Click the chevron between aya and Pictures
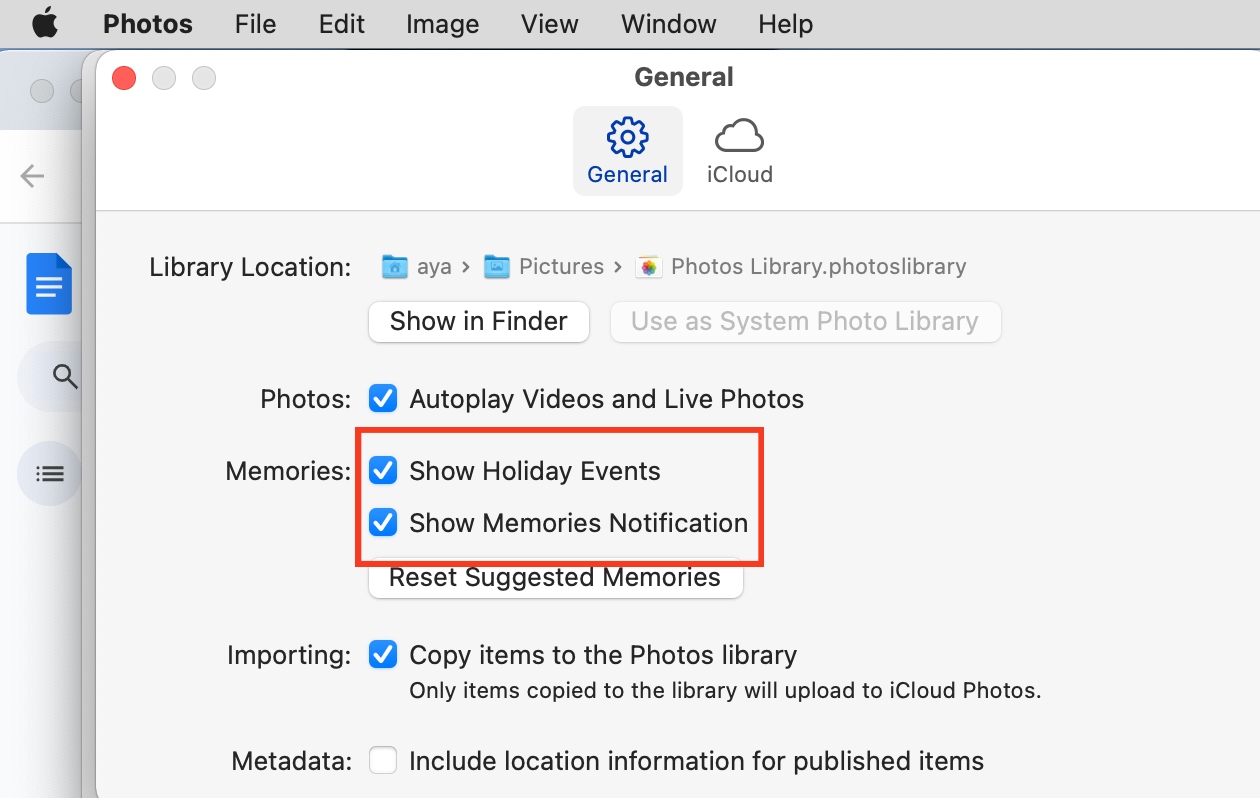Viewport: 1260px width, 798px height. (x=464, y=266)
